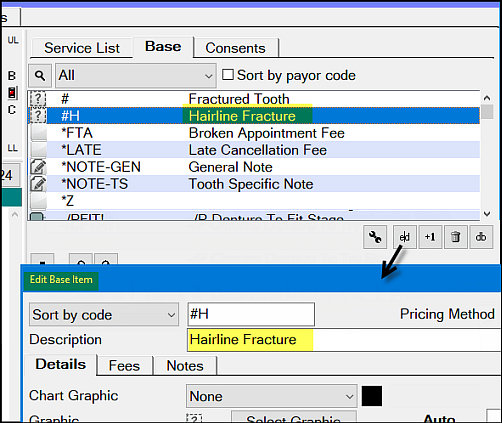This screenshot has height=423, width=502.
Task: Click the Hairline Fracture description field
Action: point(344,340)
